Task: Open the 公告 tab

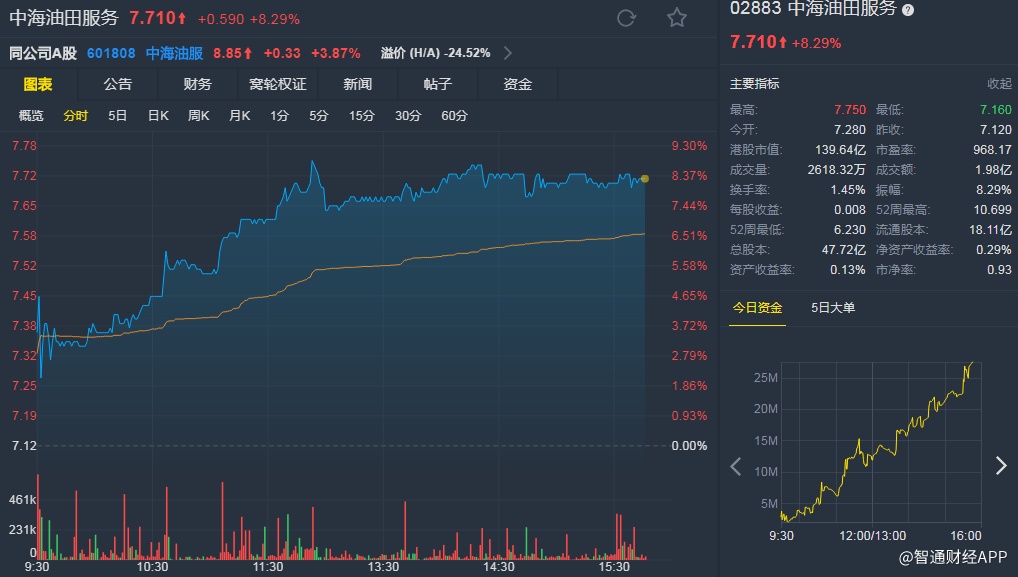Action: 117,84
